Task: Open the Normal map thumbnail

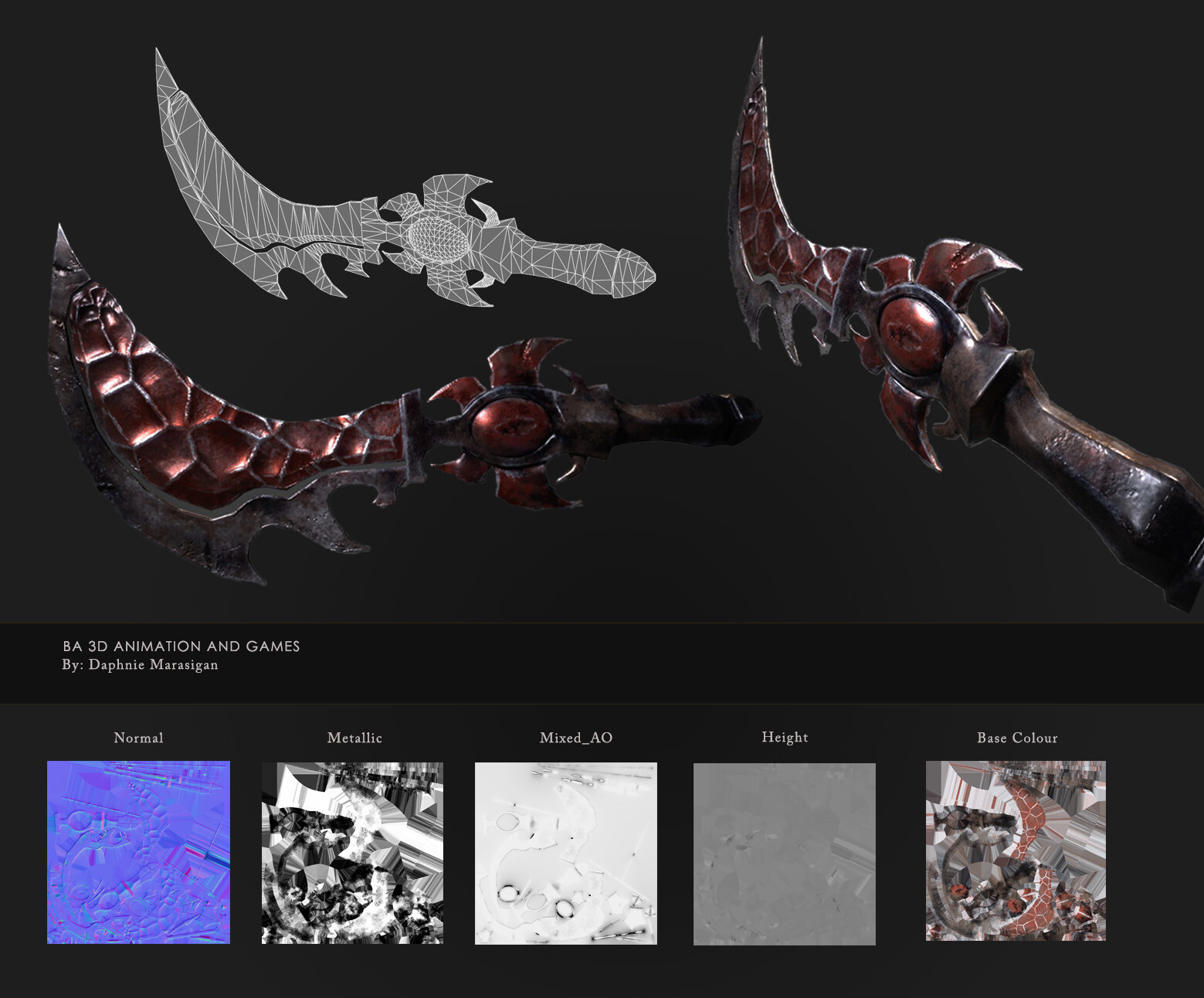Action: click(x=139, y=854)
